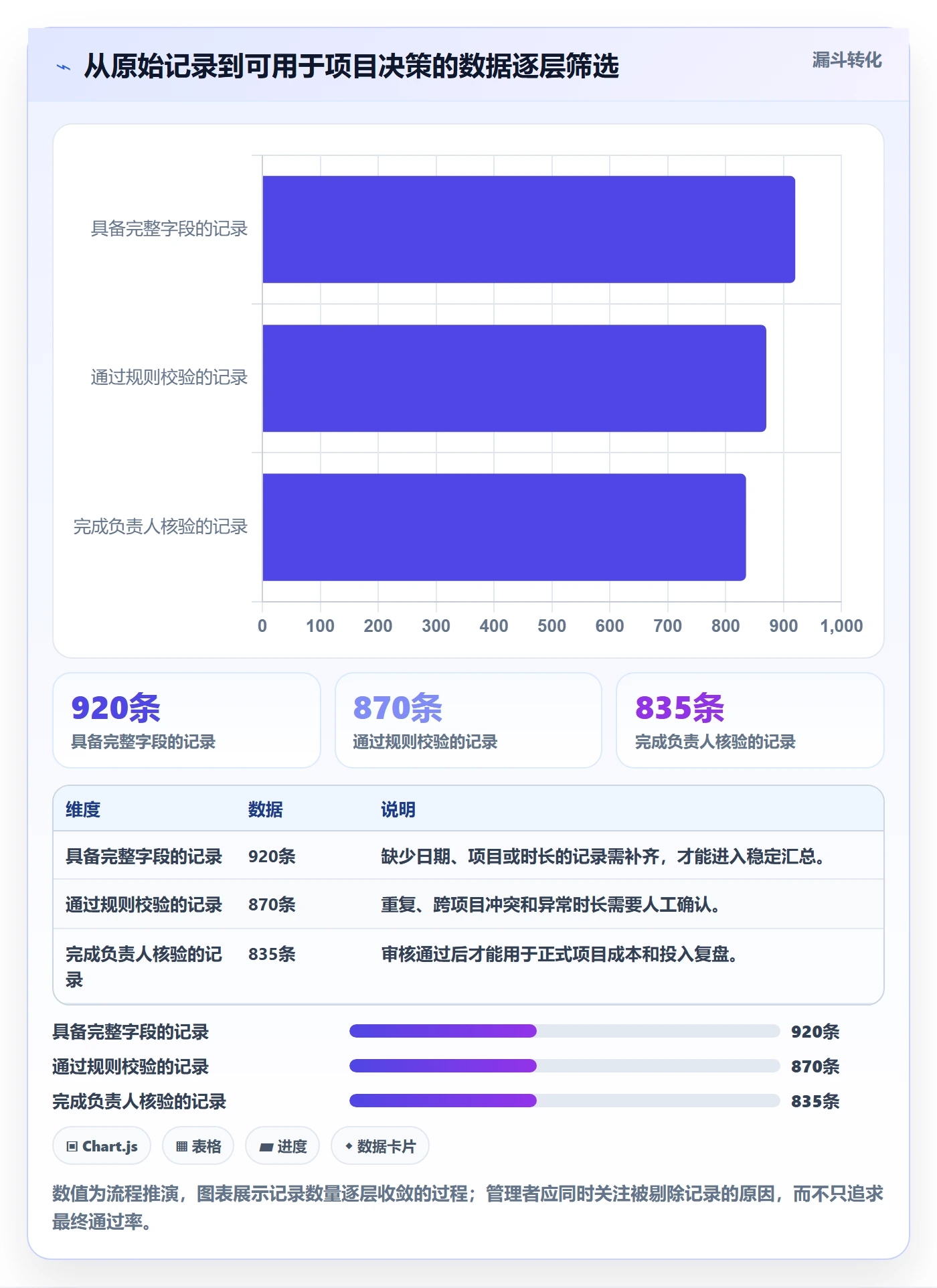The height and width of the screenshot is (1288, 937).
Task: Click table cell 835条
Action: [272, 954]
